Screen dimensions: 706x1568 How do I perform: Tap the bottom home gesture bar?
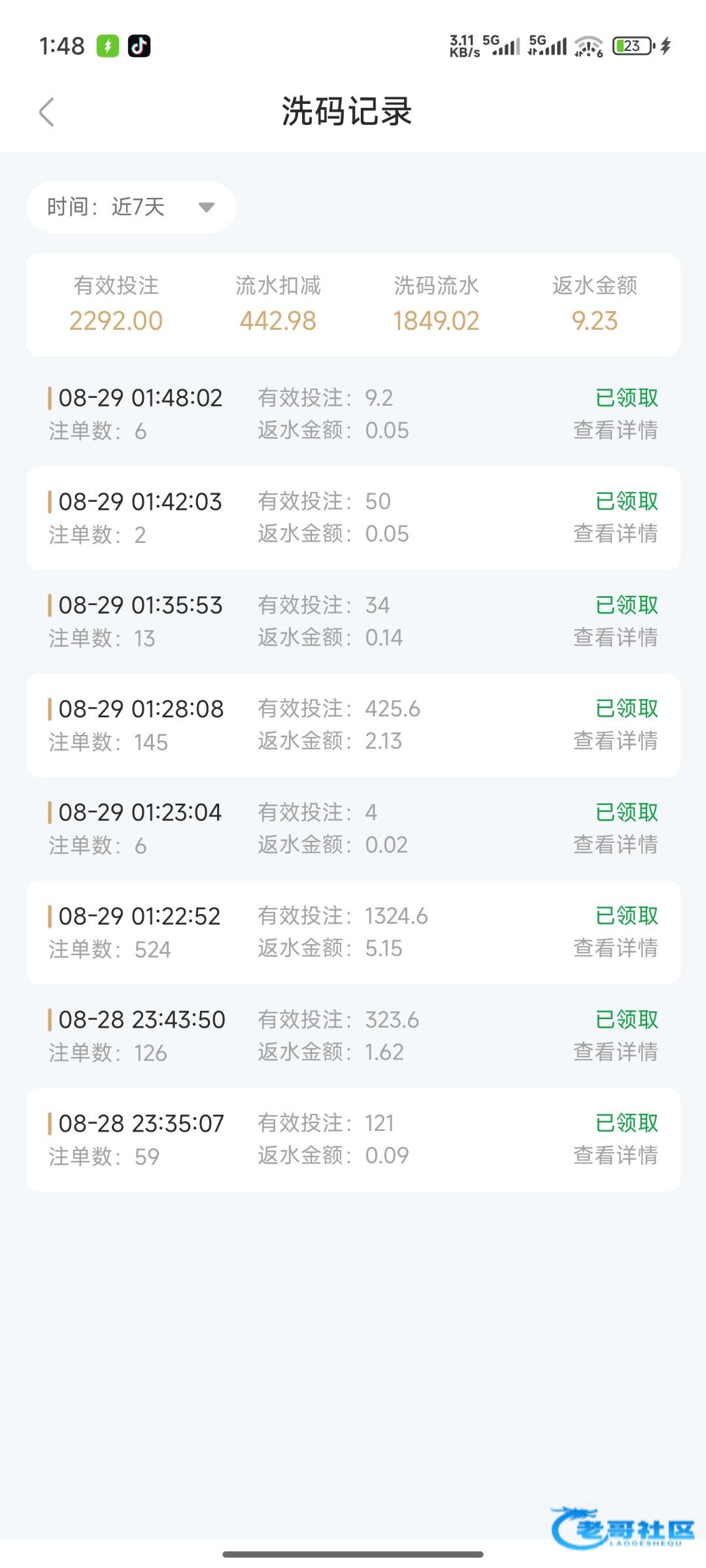point(353,1554)
